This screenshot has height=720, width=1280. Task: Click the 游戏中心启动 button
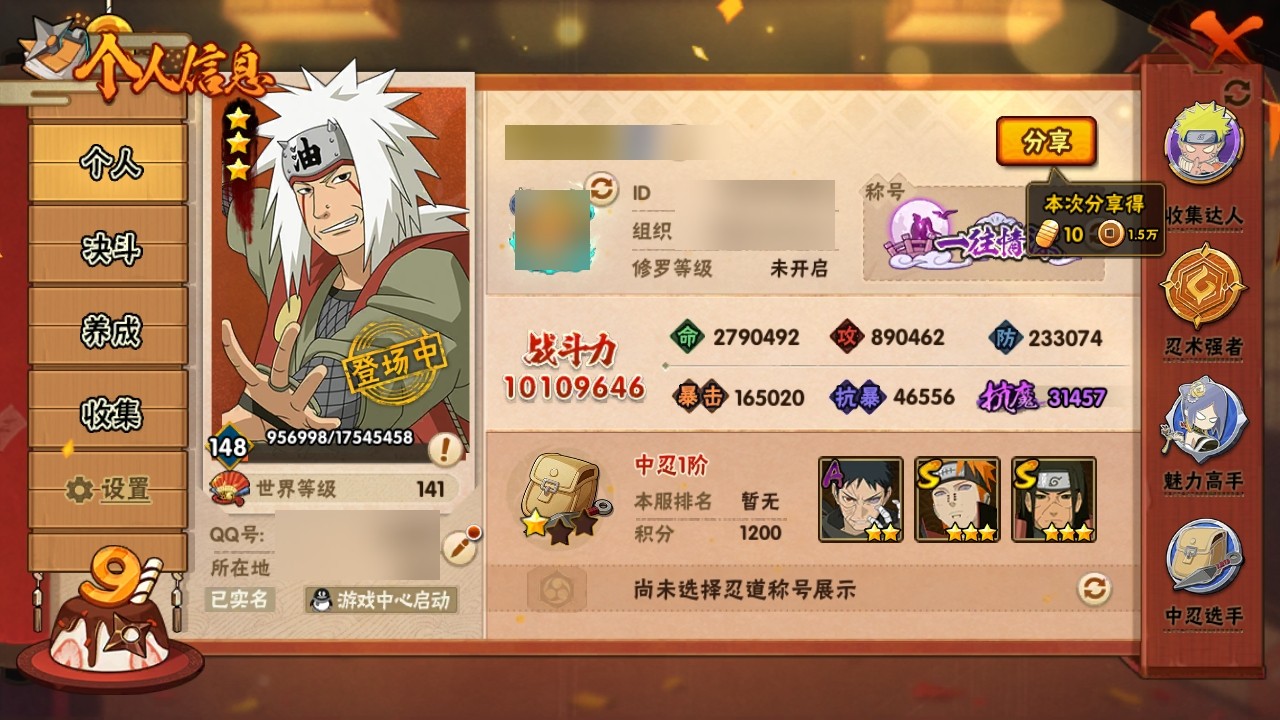[381, 600]
